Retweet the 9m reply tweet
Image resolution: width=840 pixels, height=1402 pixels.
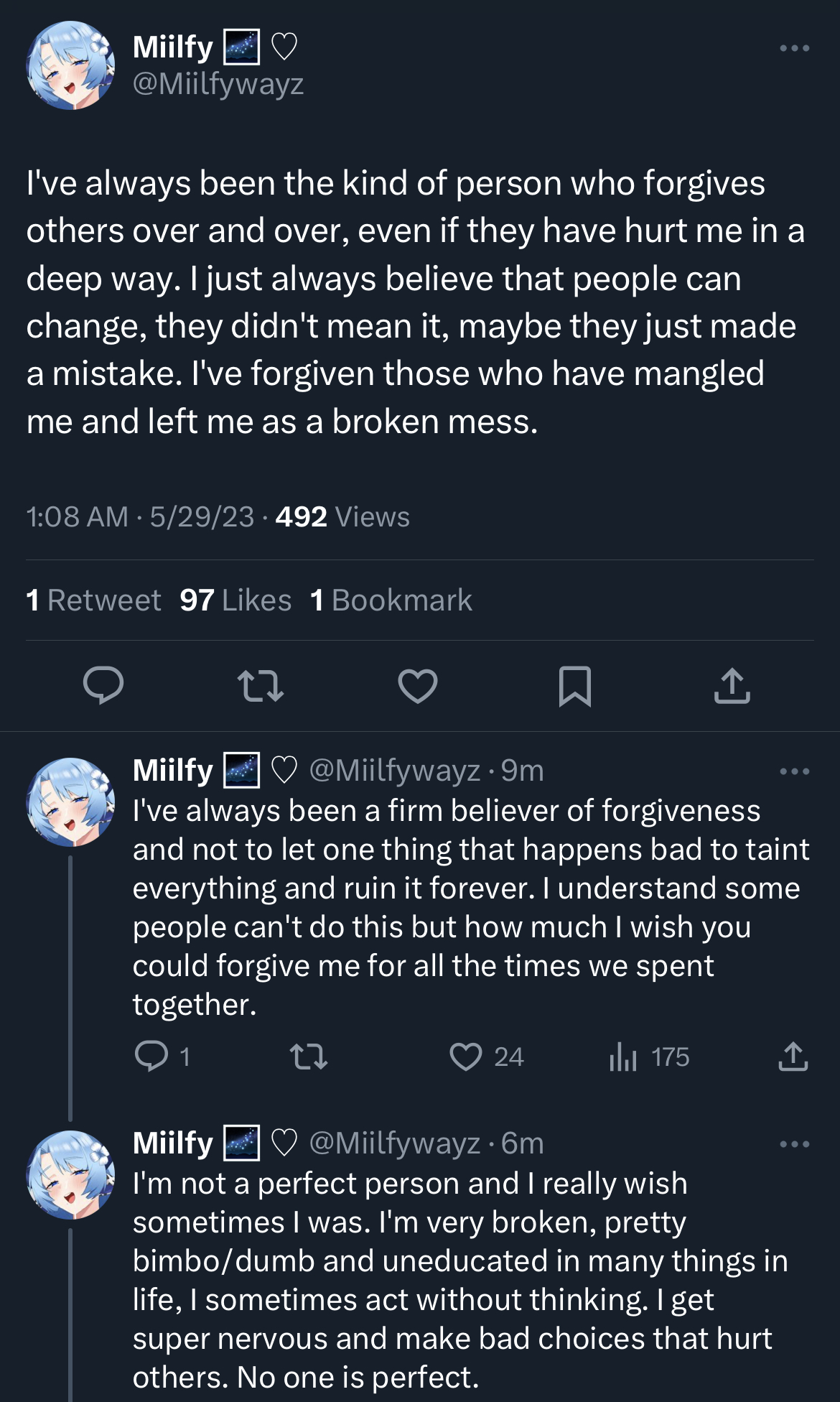pyautogui.click(x=309, y=1057)
